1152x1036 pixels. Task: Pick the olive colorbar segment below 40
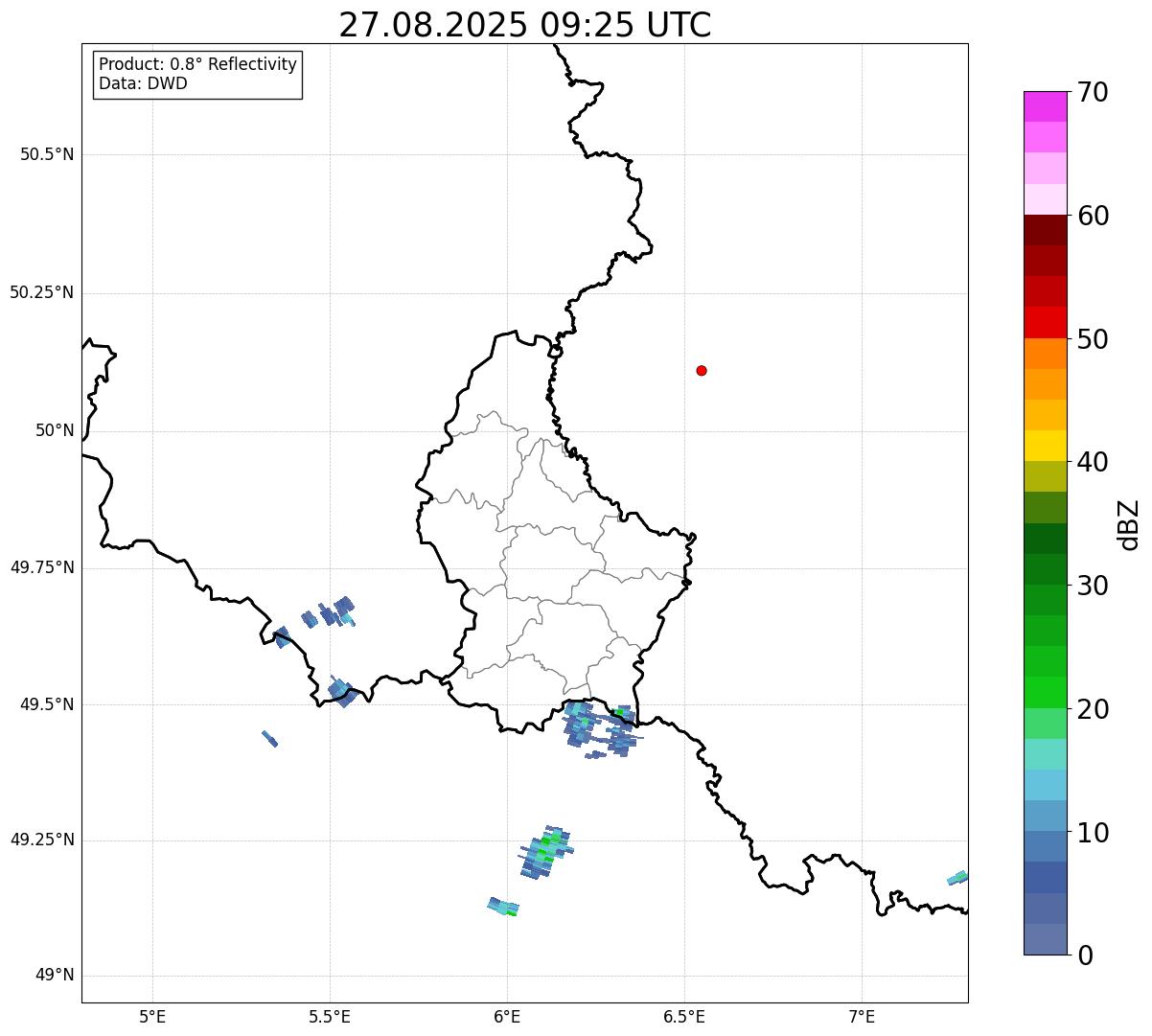(1045, 476)
